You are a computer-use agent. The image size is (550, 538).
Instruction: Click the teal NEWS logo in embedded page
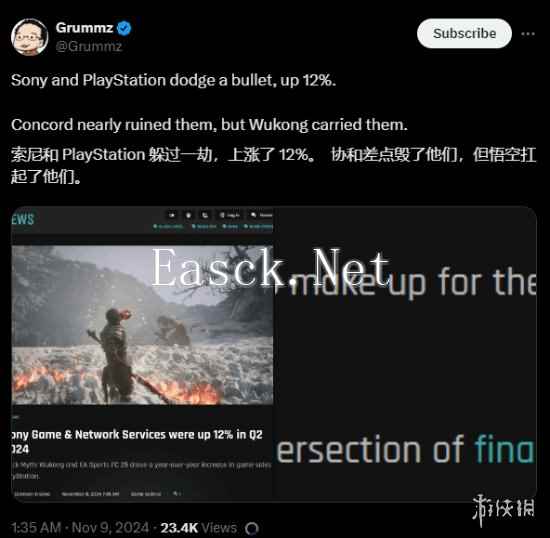point(23,220)
